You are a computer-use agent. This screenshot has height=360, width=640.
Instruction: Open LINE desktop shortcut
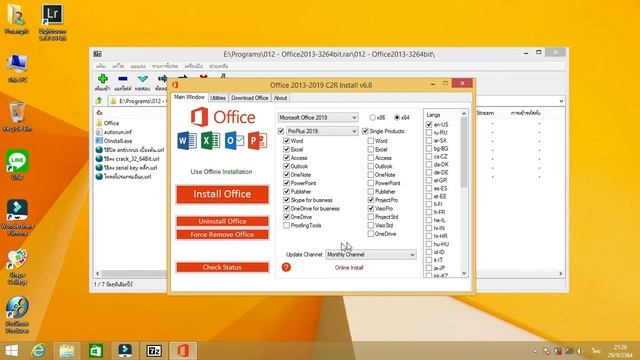17,165
